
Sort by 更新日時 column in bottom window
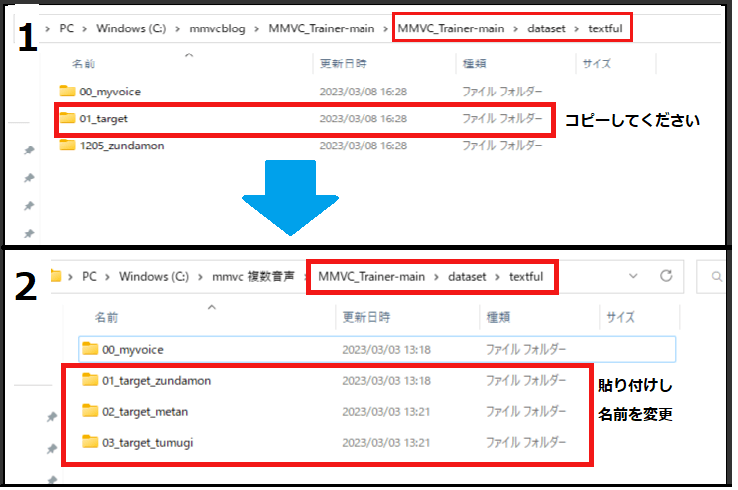(x=366, y=317)
